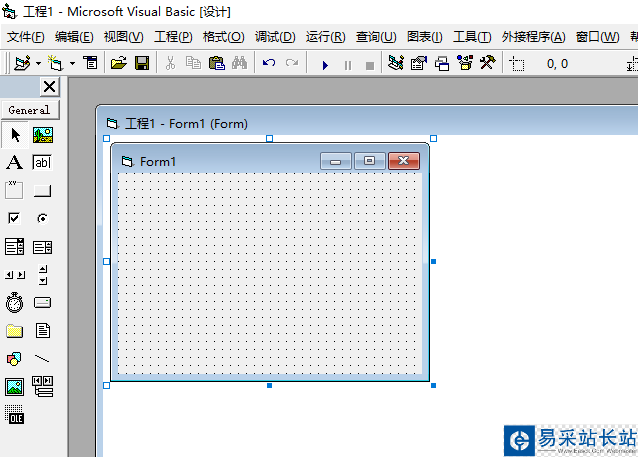
Task: Open the Properties Window from toolbar
Action: click(419, 63)
